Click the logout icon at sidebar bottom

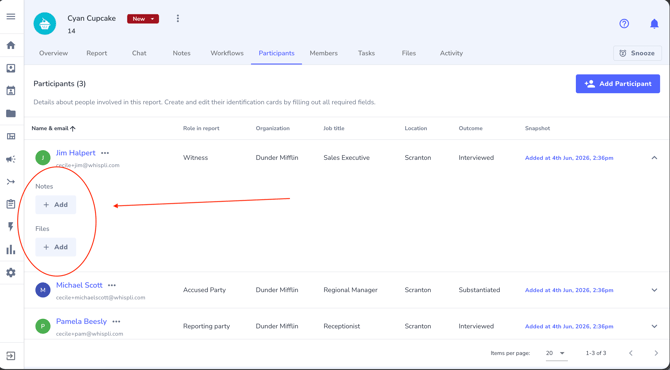click(11, 355)
